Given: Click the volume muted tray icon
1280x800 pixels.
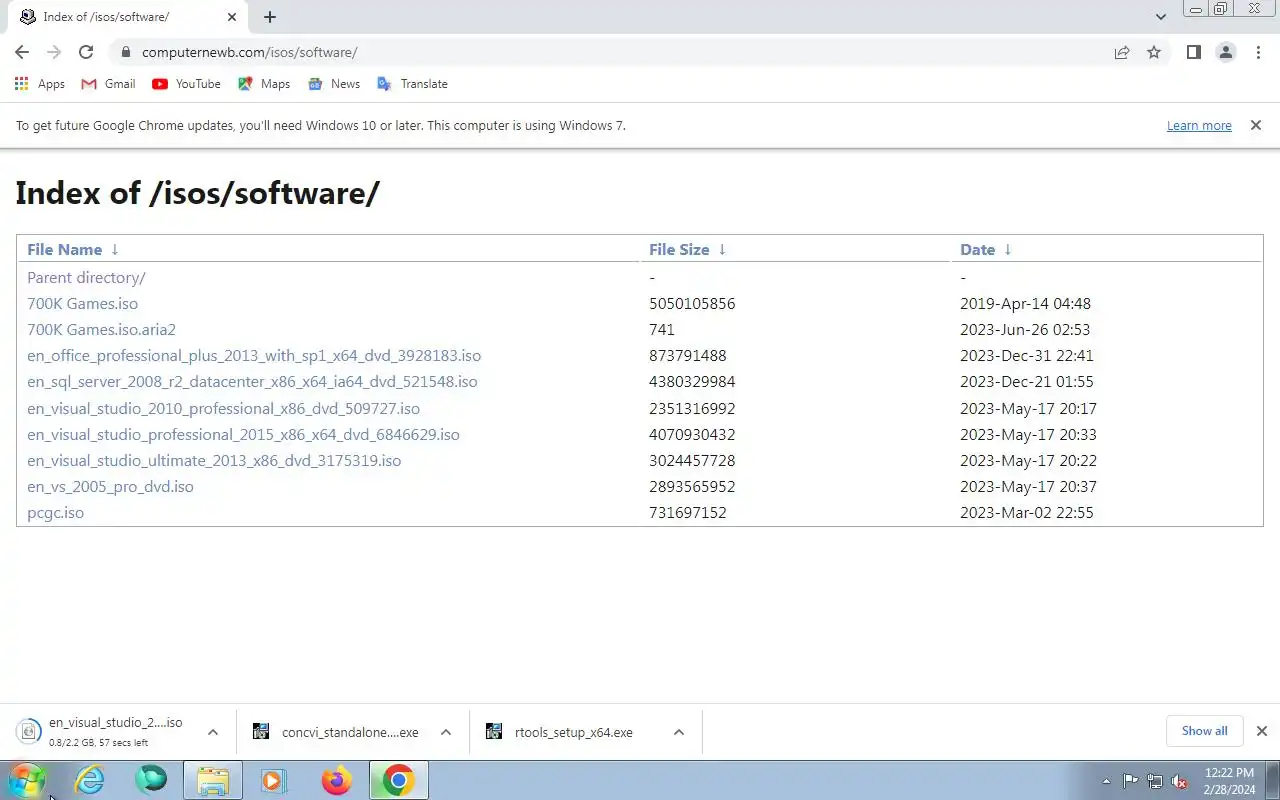Looking at the screenshot, I should 1180,781.
